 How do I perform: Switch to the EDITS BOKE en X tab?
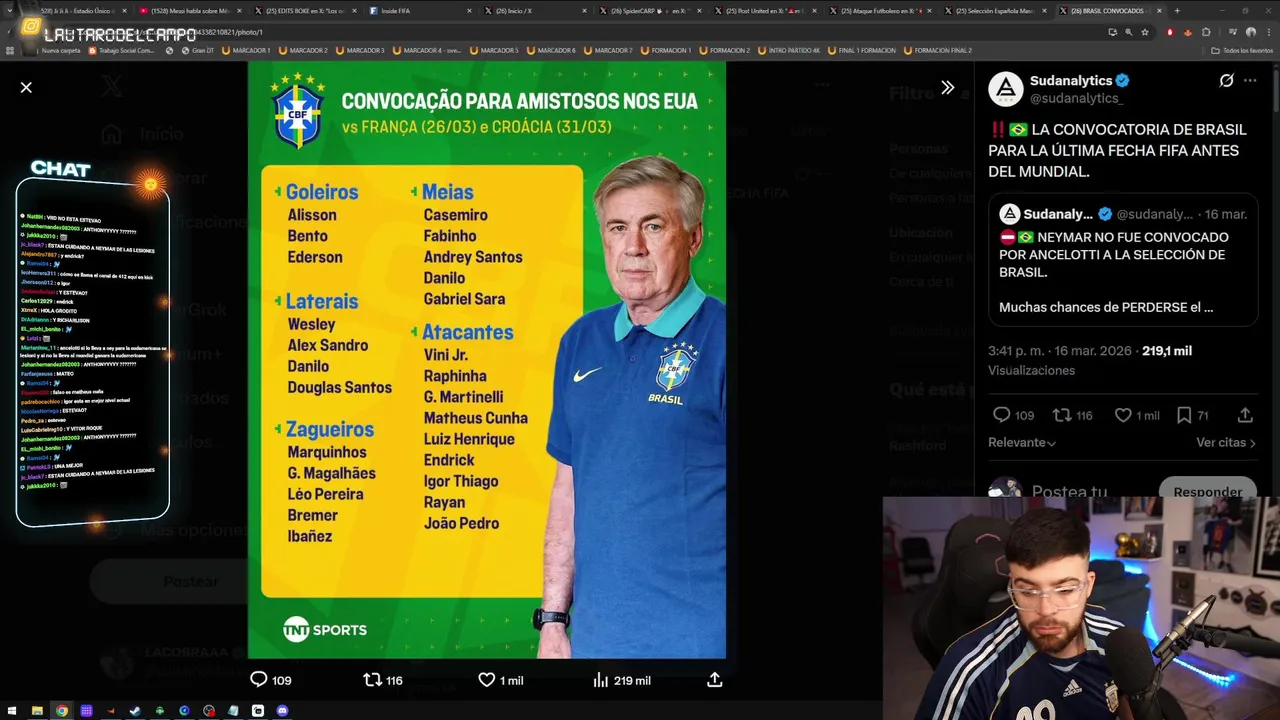tap(305, 11)
